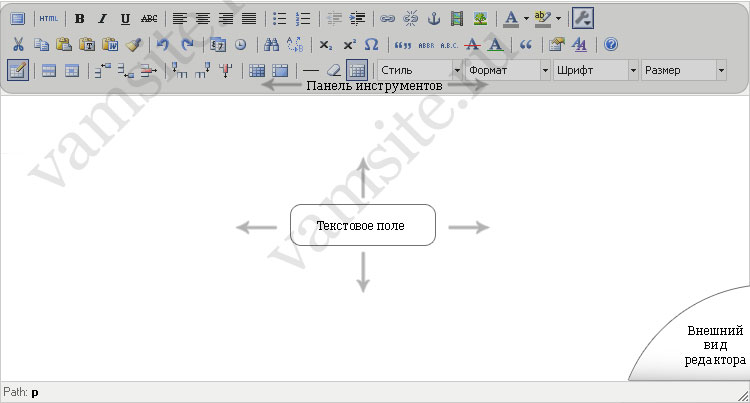This screenshot has width=750, height=403.
Task: Apply blockquote formatting
Action: pos(526,44)
